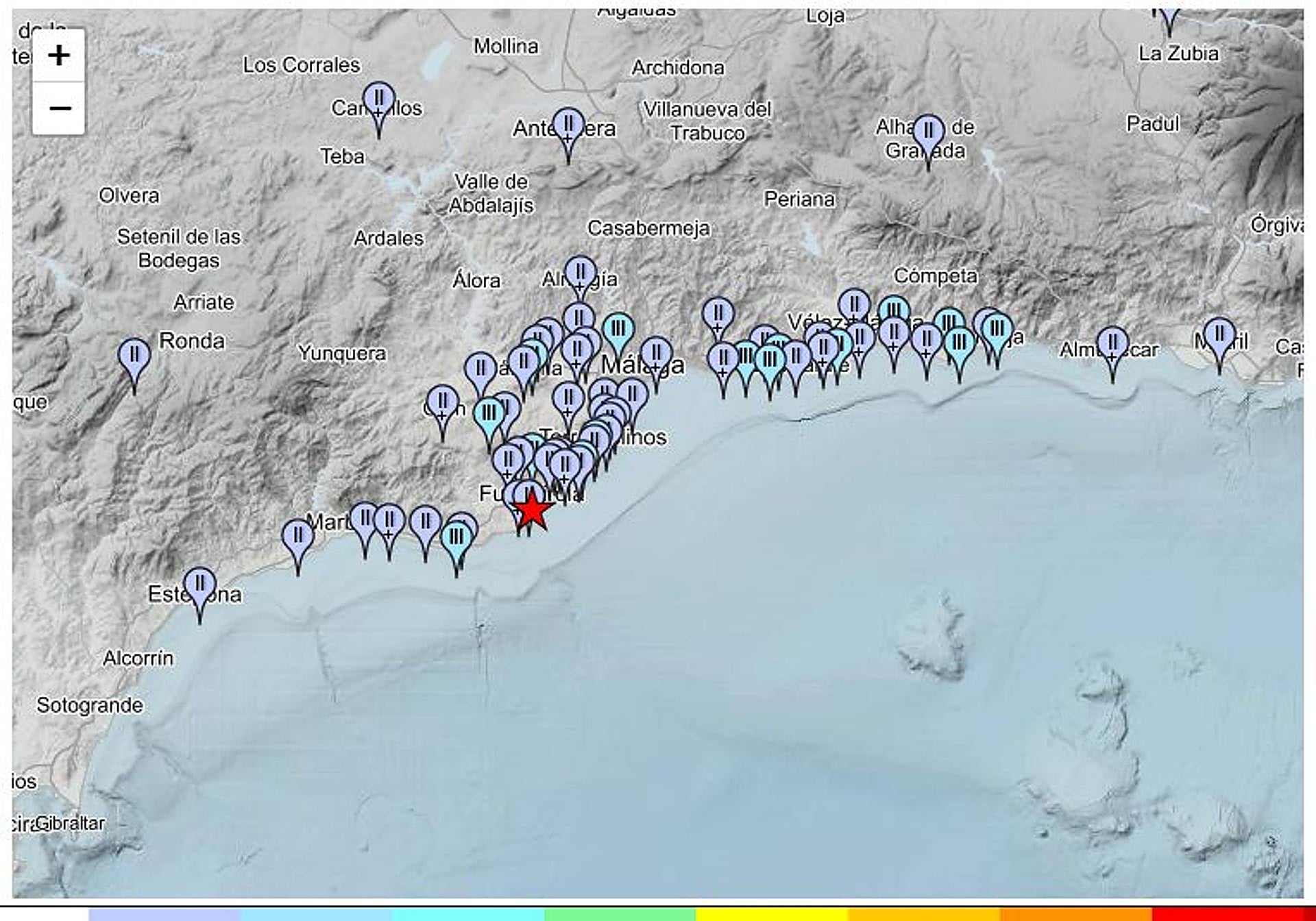
Task: Click the Gibraltar label on the map
Action: point(71,822)
